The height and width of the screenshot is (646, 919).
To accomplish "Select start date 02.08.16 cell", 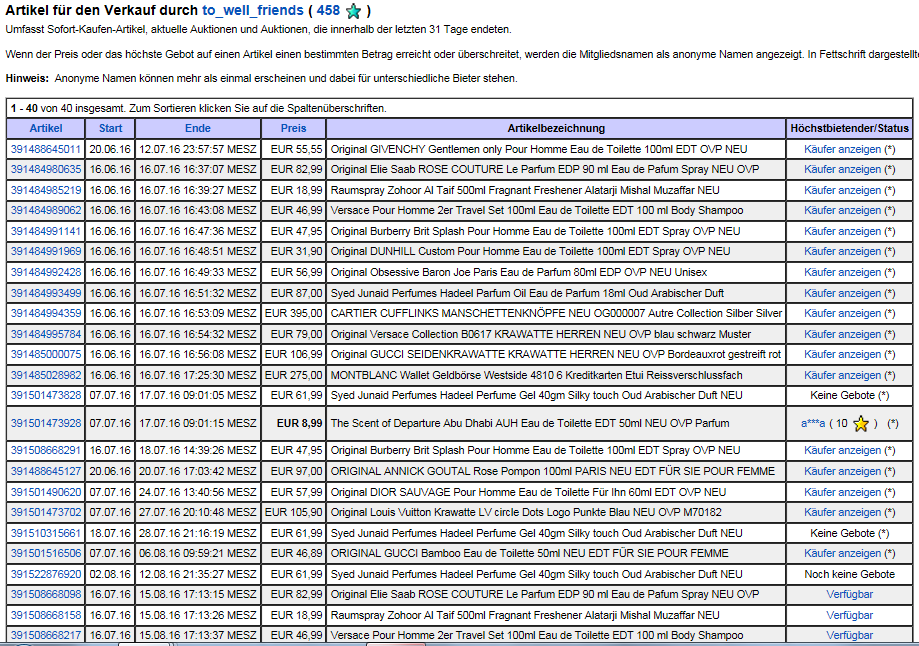I will (x=110, y=574).
